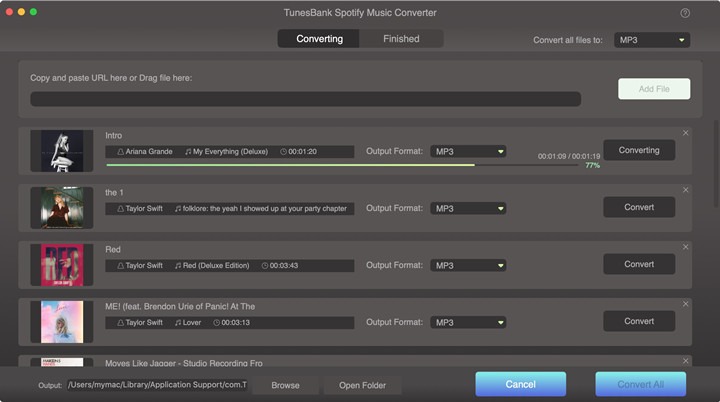Open Output Format dropdown for Intro
Screen dimensions: 720x402
coord(468,152)
